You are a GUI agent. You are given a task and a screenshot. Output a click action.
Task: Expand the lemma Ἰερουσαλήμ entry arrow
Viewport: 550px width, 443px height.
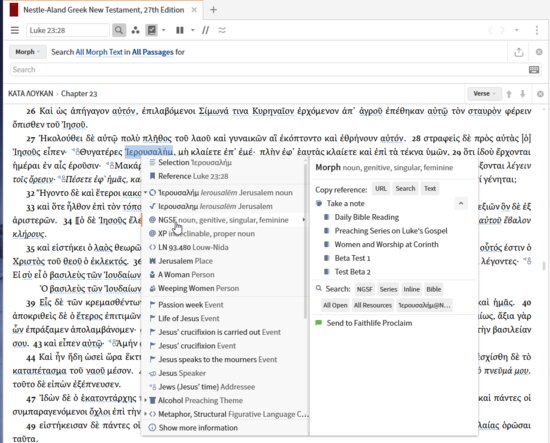click(145, 193)
